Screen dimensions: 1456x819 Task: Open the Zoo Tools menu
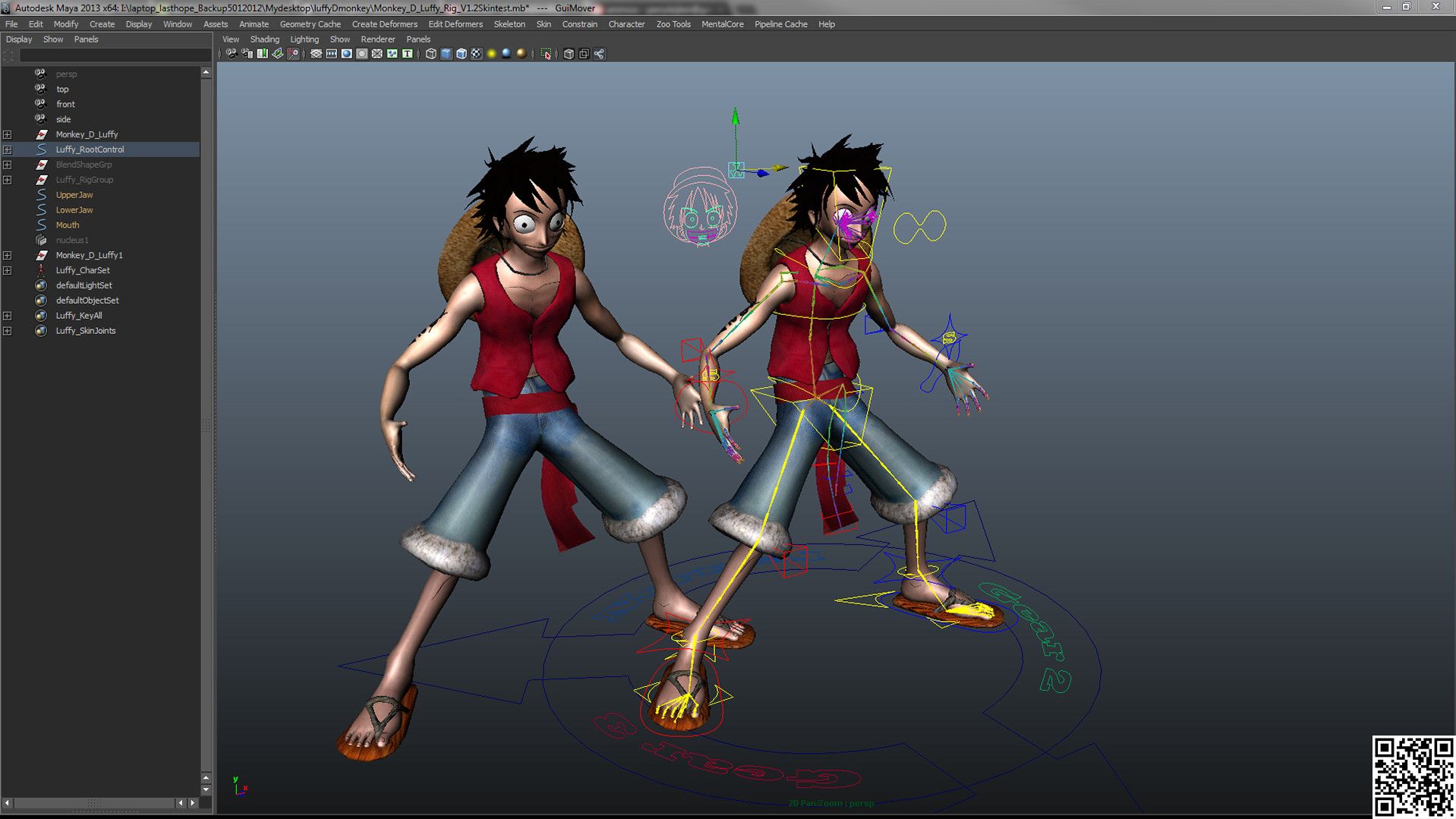673,24
